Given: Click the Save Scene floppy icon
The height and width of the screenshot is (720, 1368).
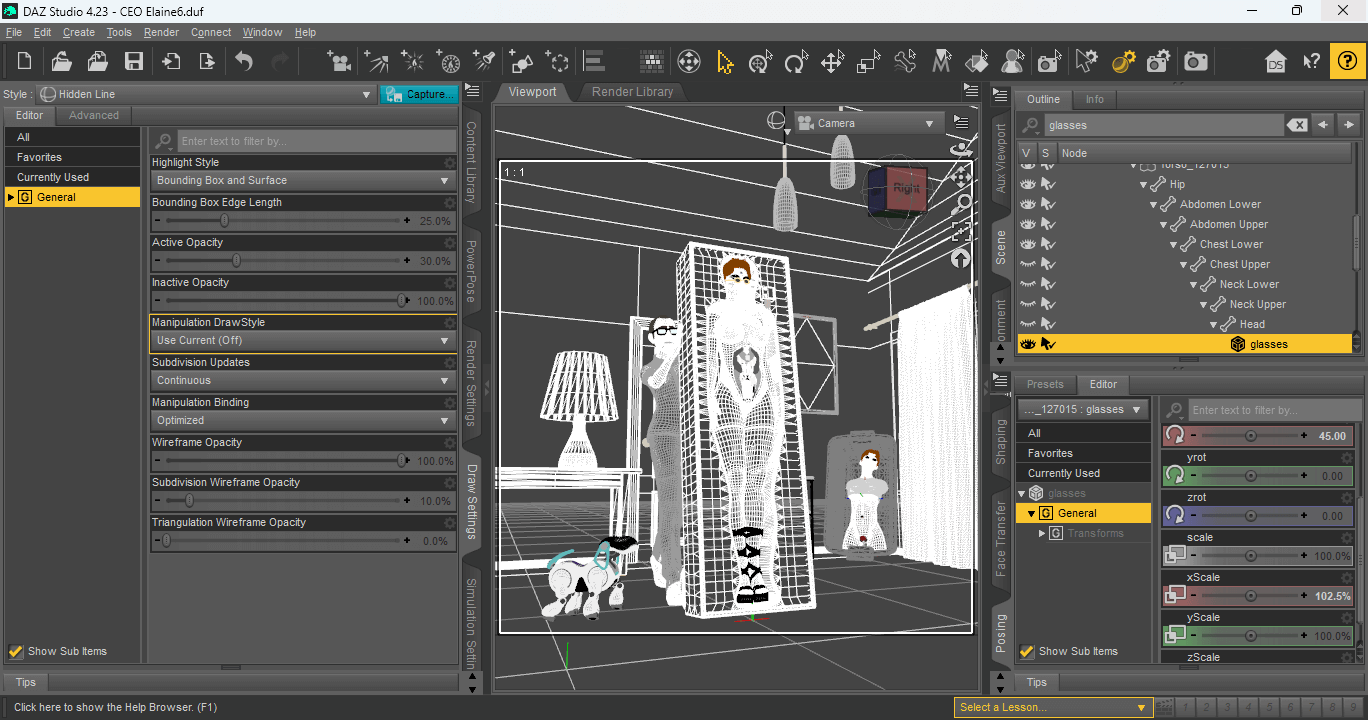Looking at the screenshot, I should click(x=133, y=62).
